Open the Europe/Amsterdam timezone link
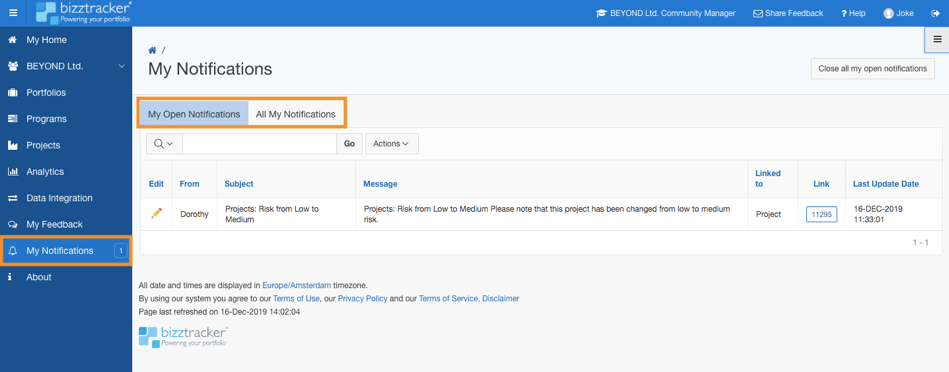Image resolution: width=949 pixels, height=372 pixels. click(297, 285)
